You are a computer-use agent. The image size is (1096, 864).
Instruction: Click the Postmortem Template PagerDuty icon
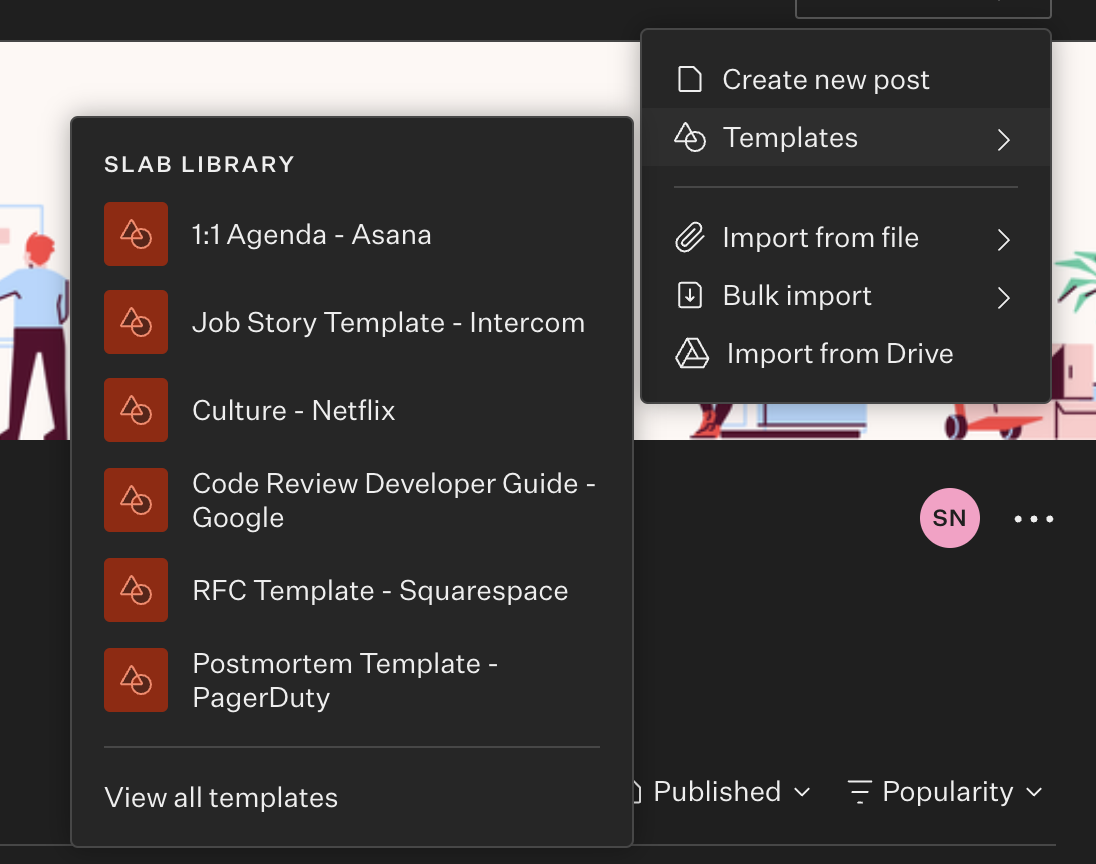click(136, 680)
